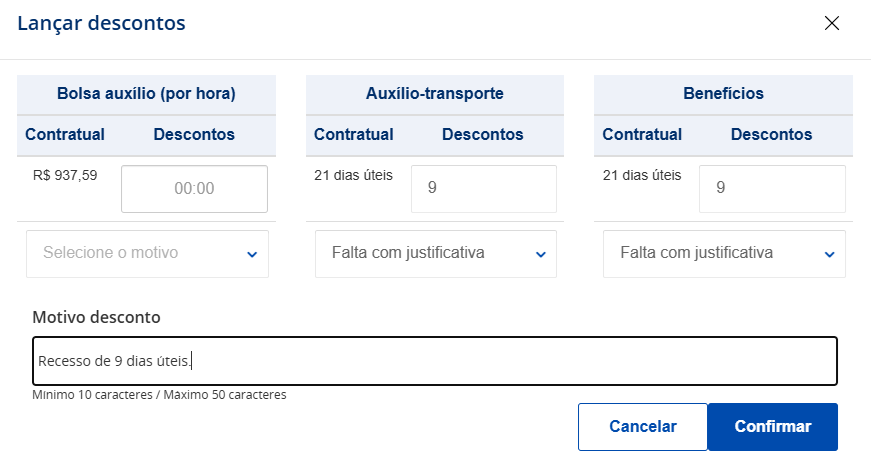871x464 pixels.
Task: Click the Motivo desconto text box
Action: pyautogui.click(x=435, y=361)
